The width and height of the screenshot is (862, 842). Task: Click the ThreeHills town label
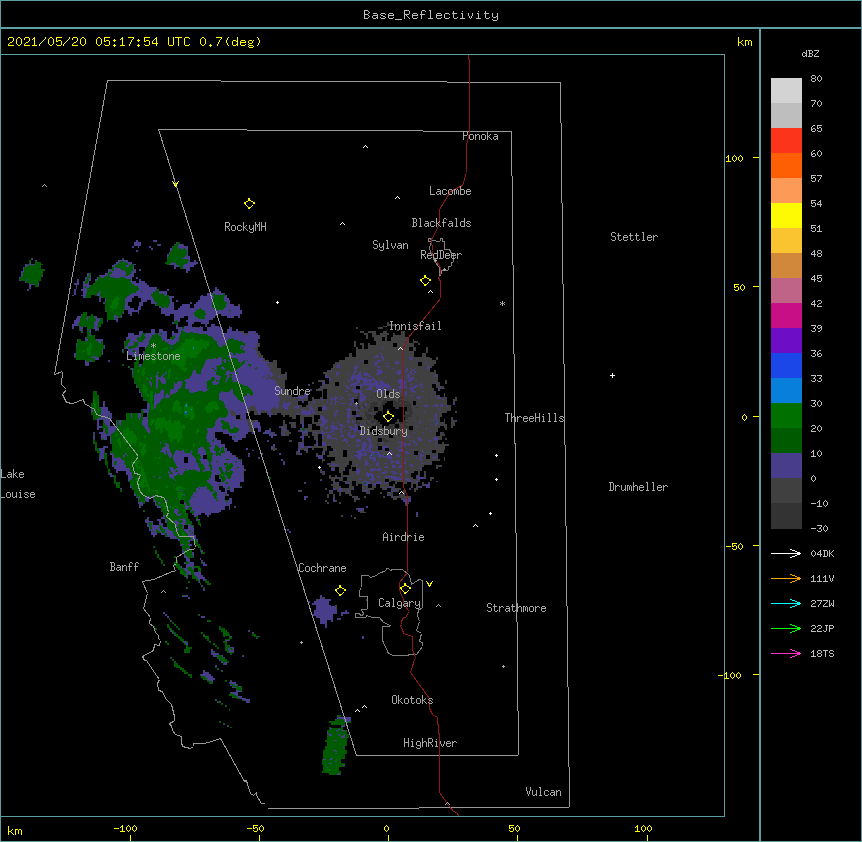[534, 418]
